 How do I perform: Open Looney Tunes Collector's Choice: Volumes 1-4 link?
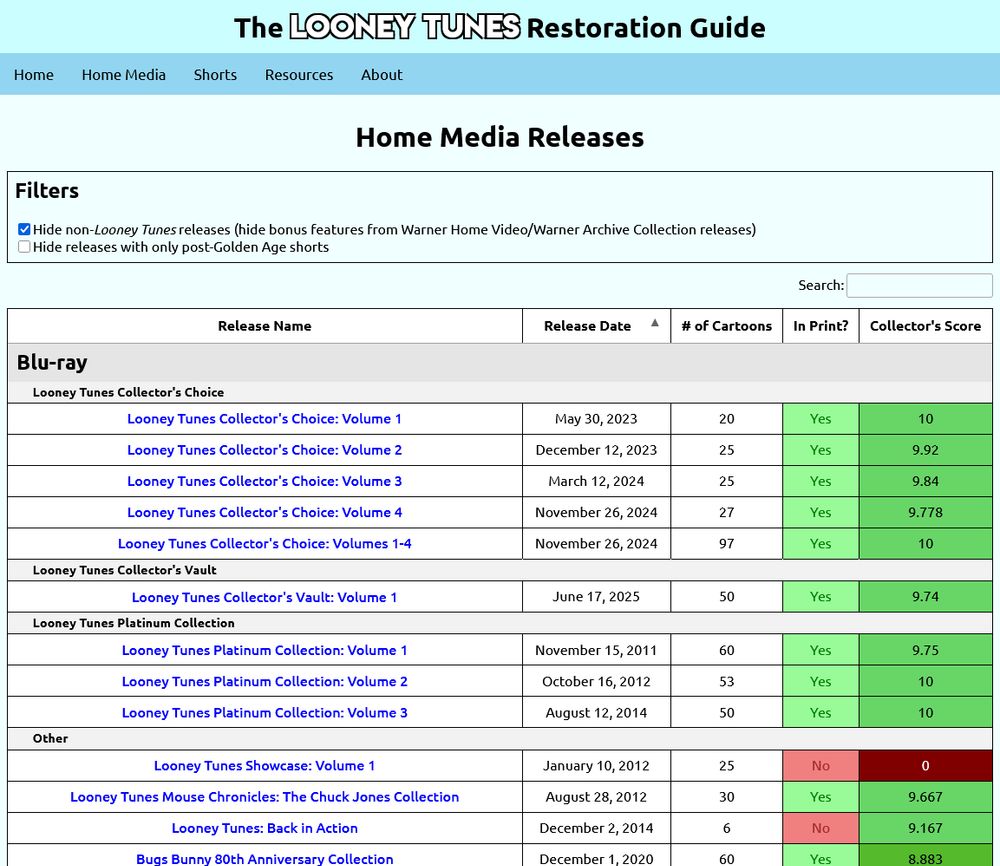tap(264, 544)
